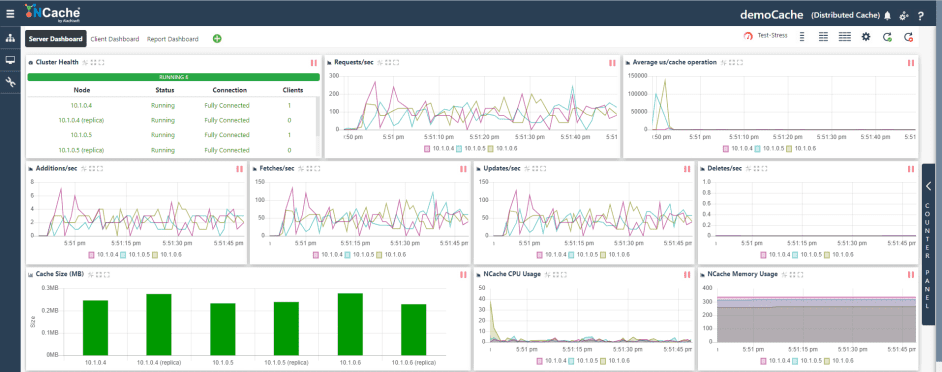
Task: Pause the Cluster Health panel
Action: pyautogui.click(x=314, y=63)
